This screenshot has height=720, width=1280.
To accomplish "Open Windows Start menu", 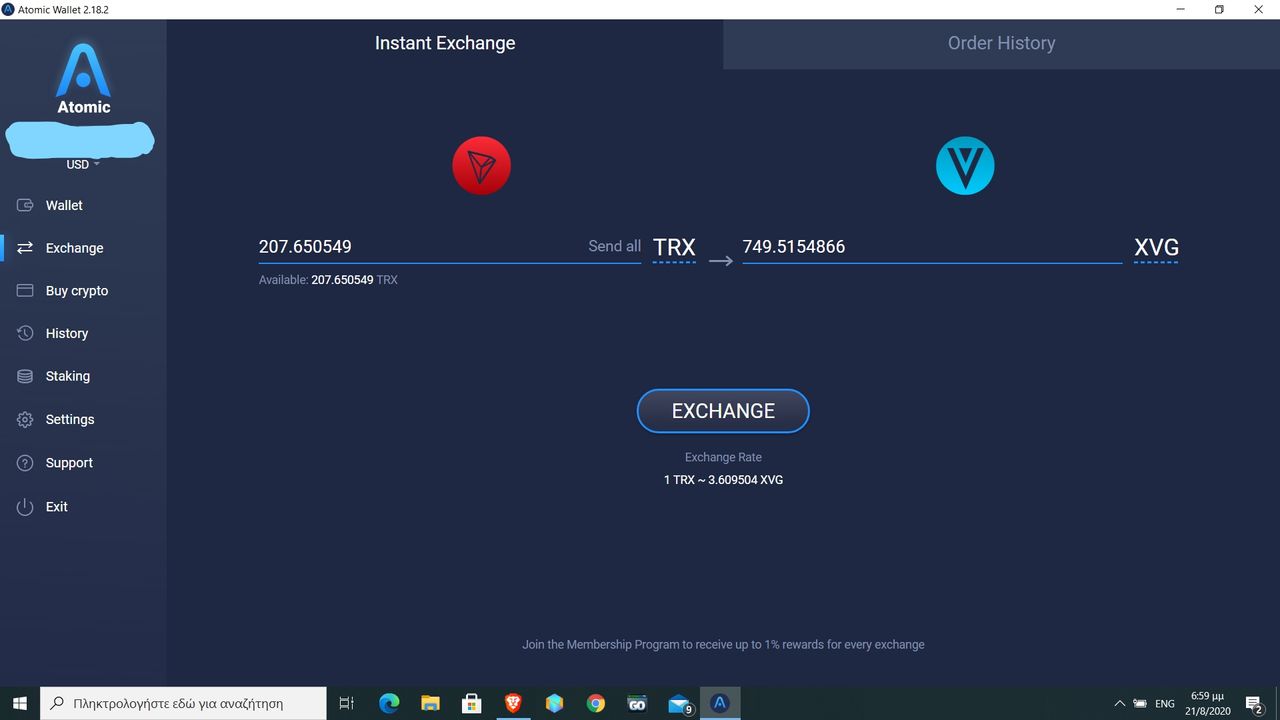I will (x=19, y=703).
